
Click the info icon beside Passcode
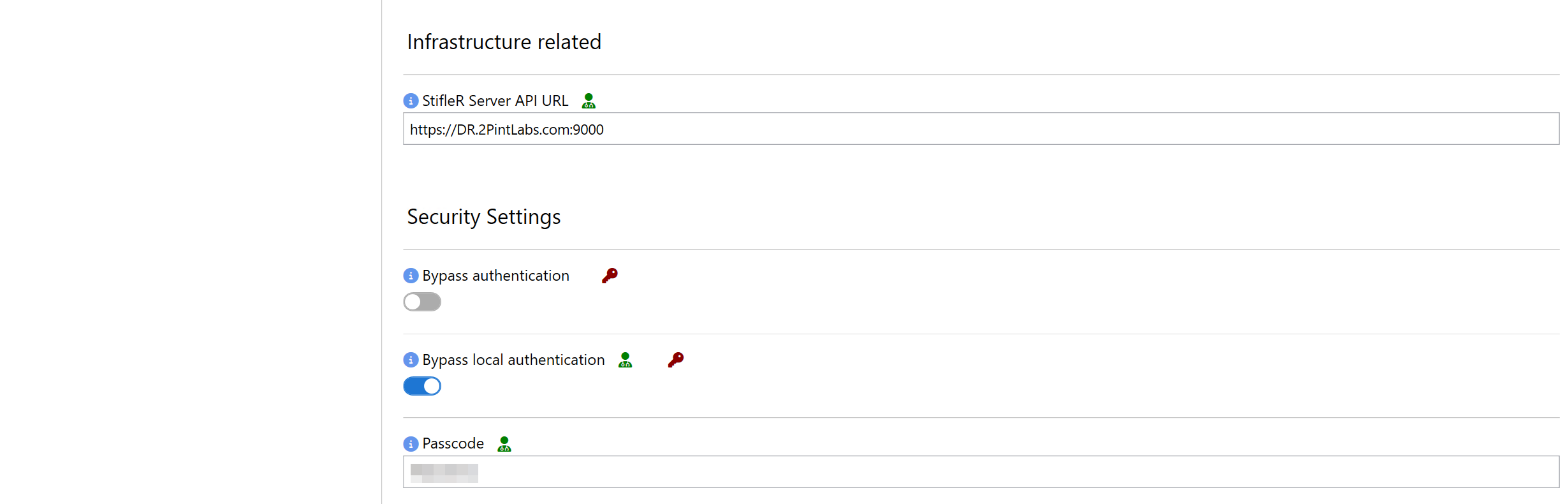(x=411, y=443)
